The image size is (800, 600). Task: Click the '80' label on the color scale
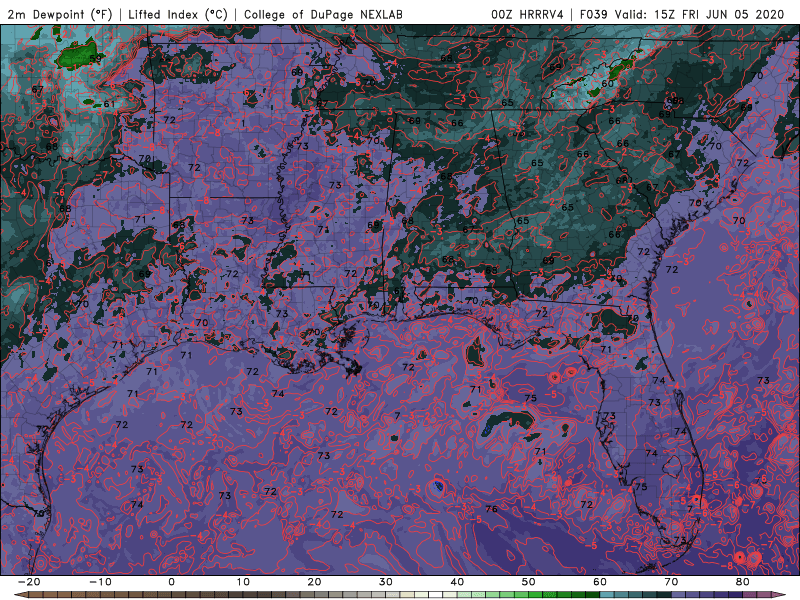[x=743, y=582]
